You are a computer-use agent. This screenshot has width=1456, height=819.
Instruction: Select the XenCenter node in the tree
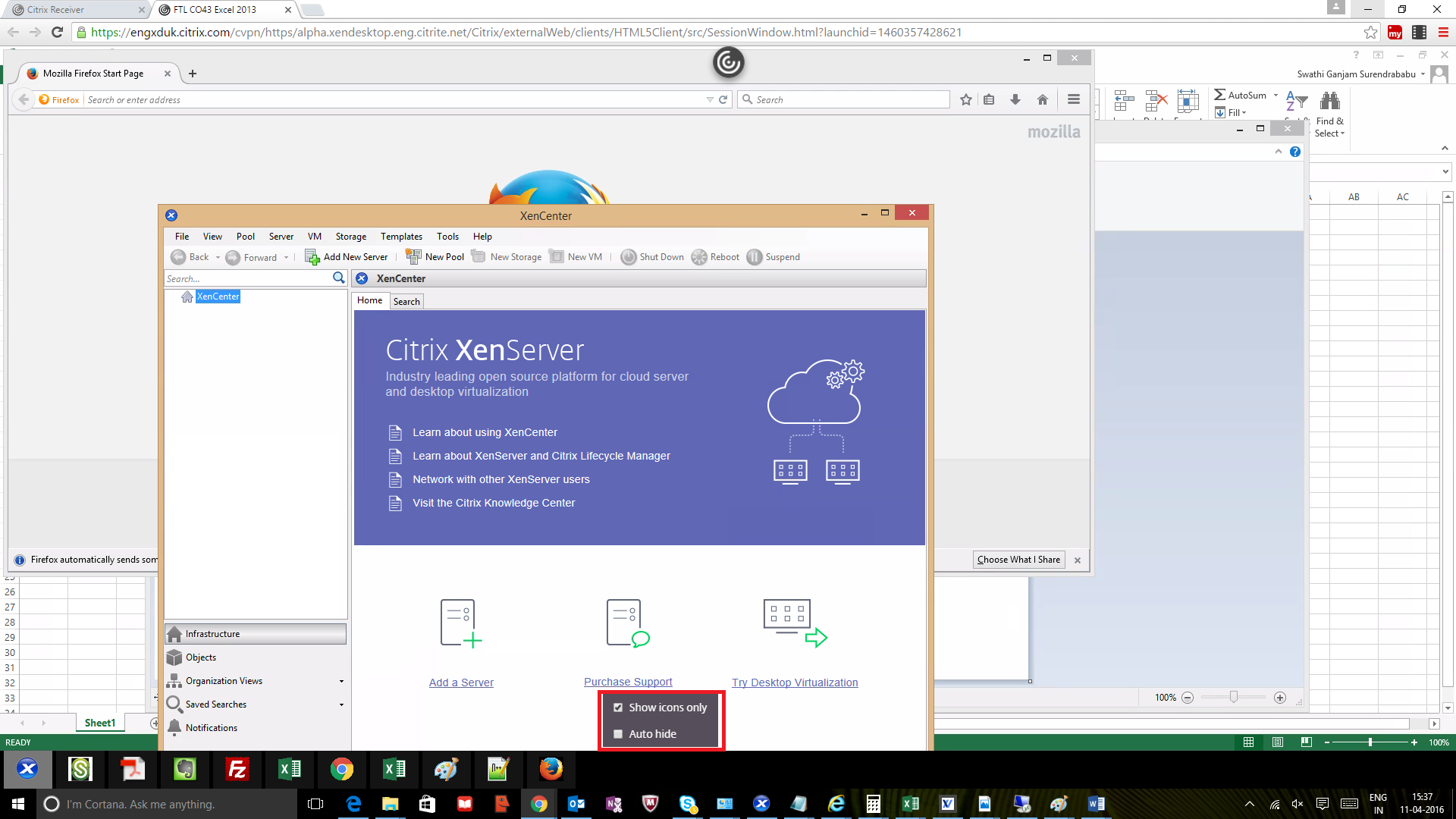coord(218,297)
